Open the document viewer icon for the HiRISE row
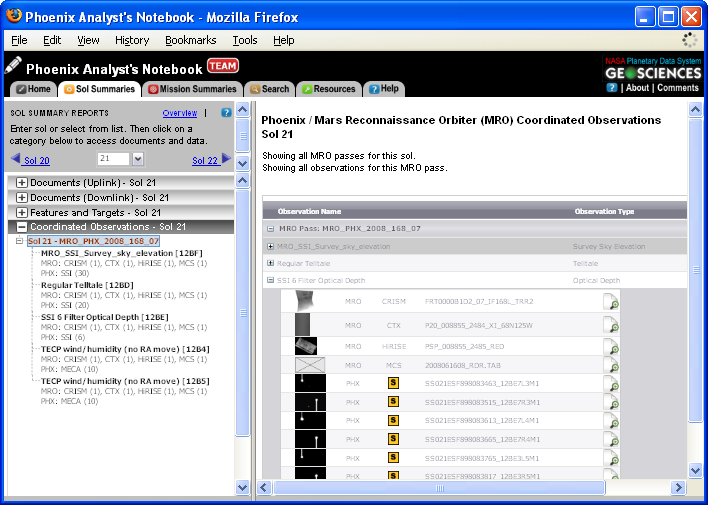This screenshot has height=505, width=708. tap(611, 345)
